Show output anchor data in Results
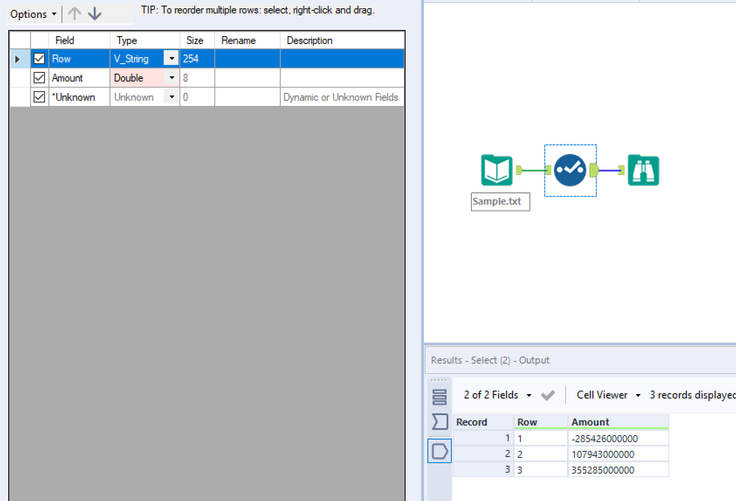Image resolution: width=736 pixels, height=501 pixels. pyautogui.click(x=439, y=451)
